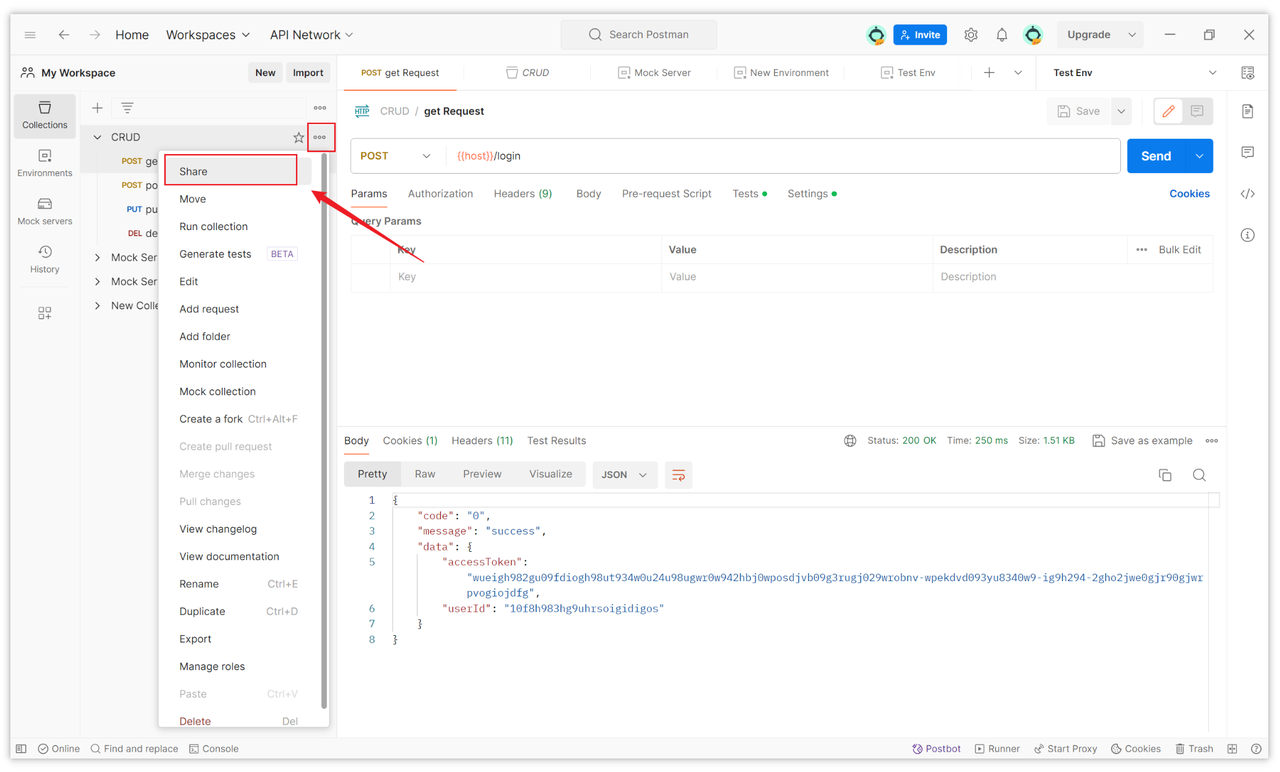Screen dimensions: 1280x772
Task: Switch to Test Results response tab
Action: [556, 441]
